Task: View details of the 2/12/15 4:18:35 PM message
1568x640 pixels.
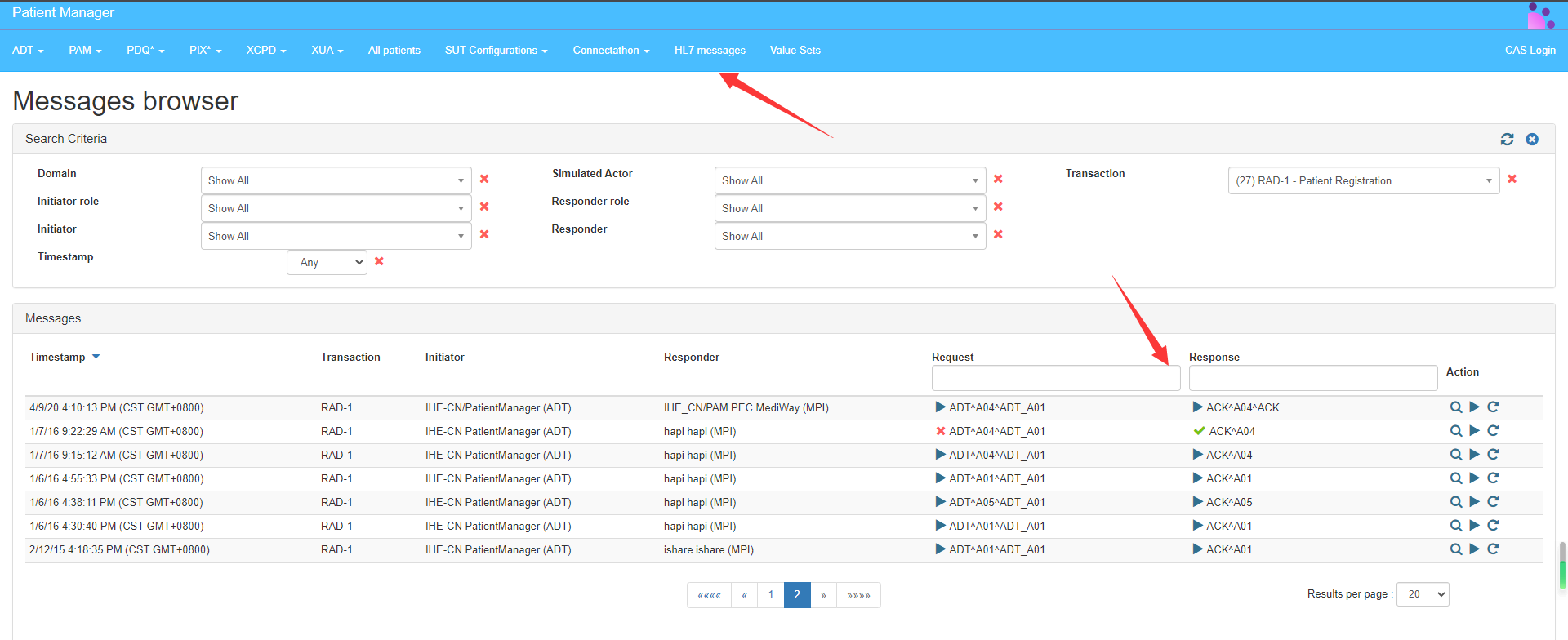Action: click(1456, 549)
